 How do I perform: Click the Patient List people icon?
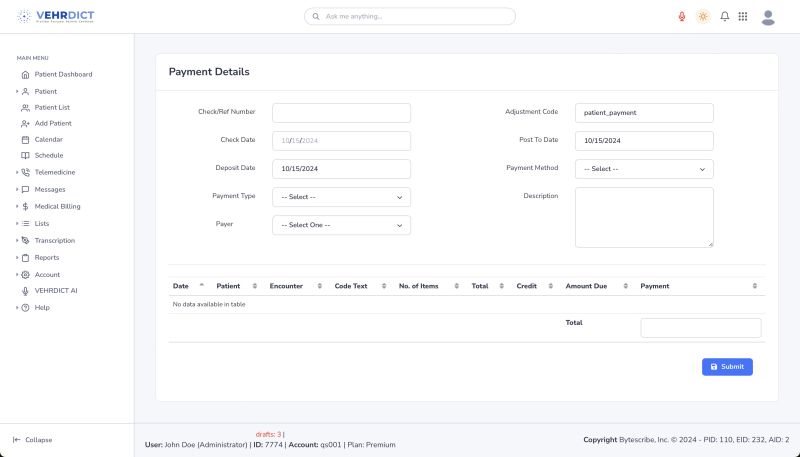[x=26, y=108]
